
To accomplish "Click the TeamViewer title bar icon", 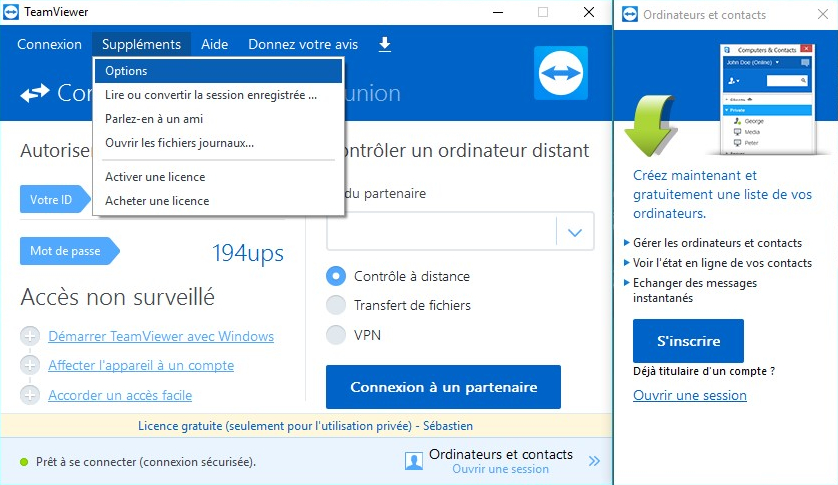I will point(11,12).
